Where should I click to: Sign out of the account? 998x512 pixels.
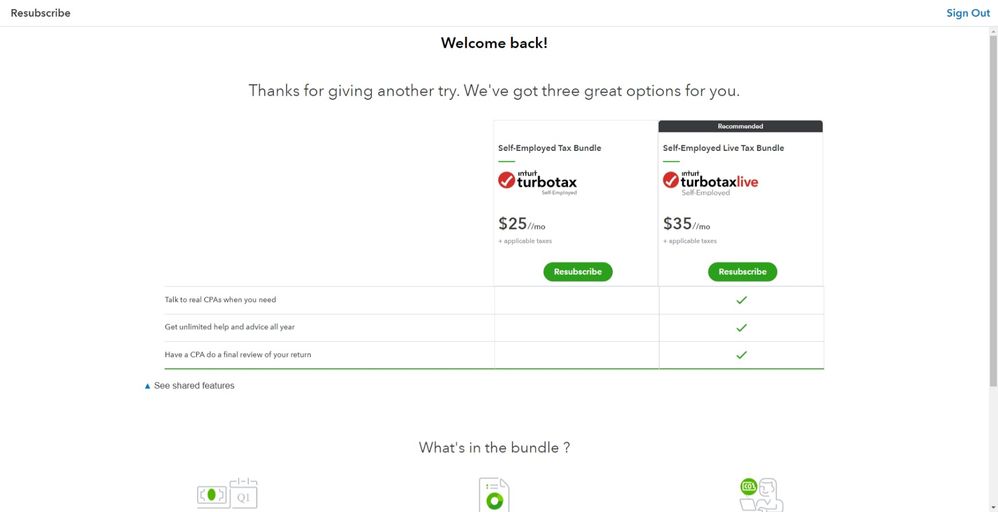pos(967,13)
